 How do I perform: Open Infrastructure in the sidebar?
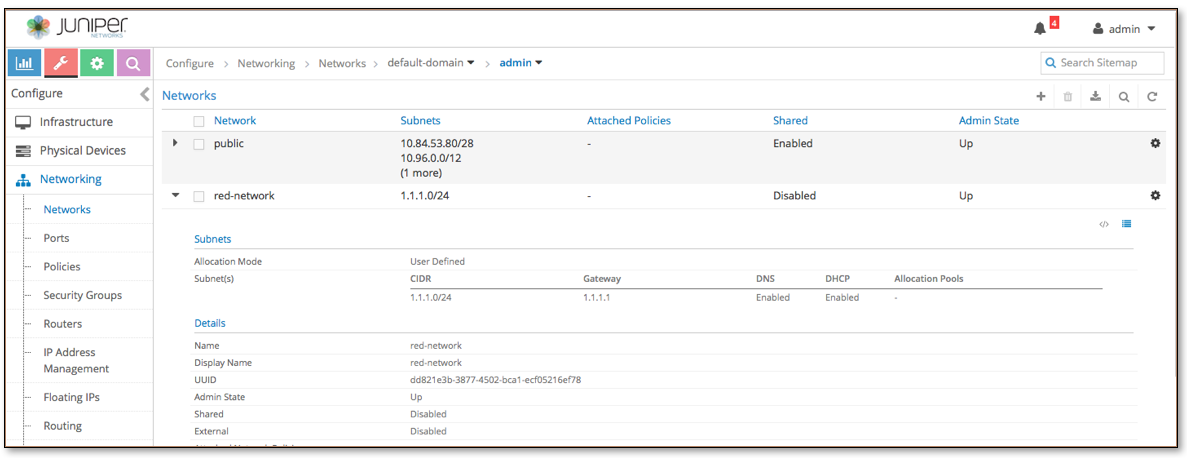point(76,122)
